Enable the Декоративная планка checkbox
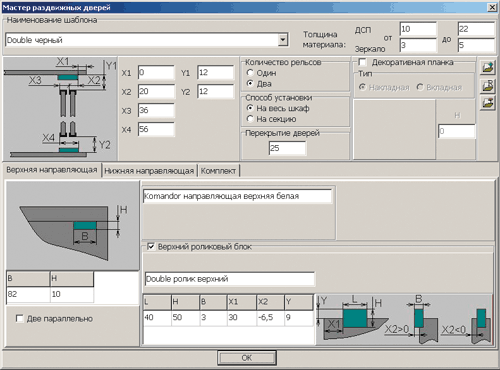The image size is (500, 370). [x=362, y=62]
